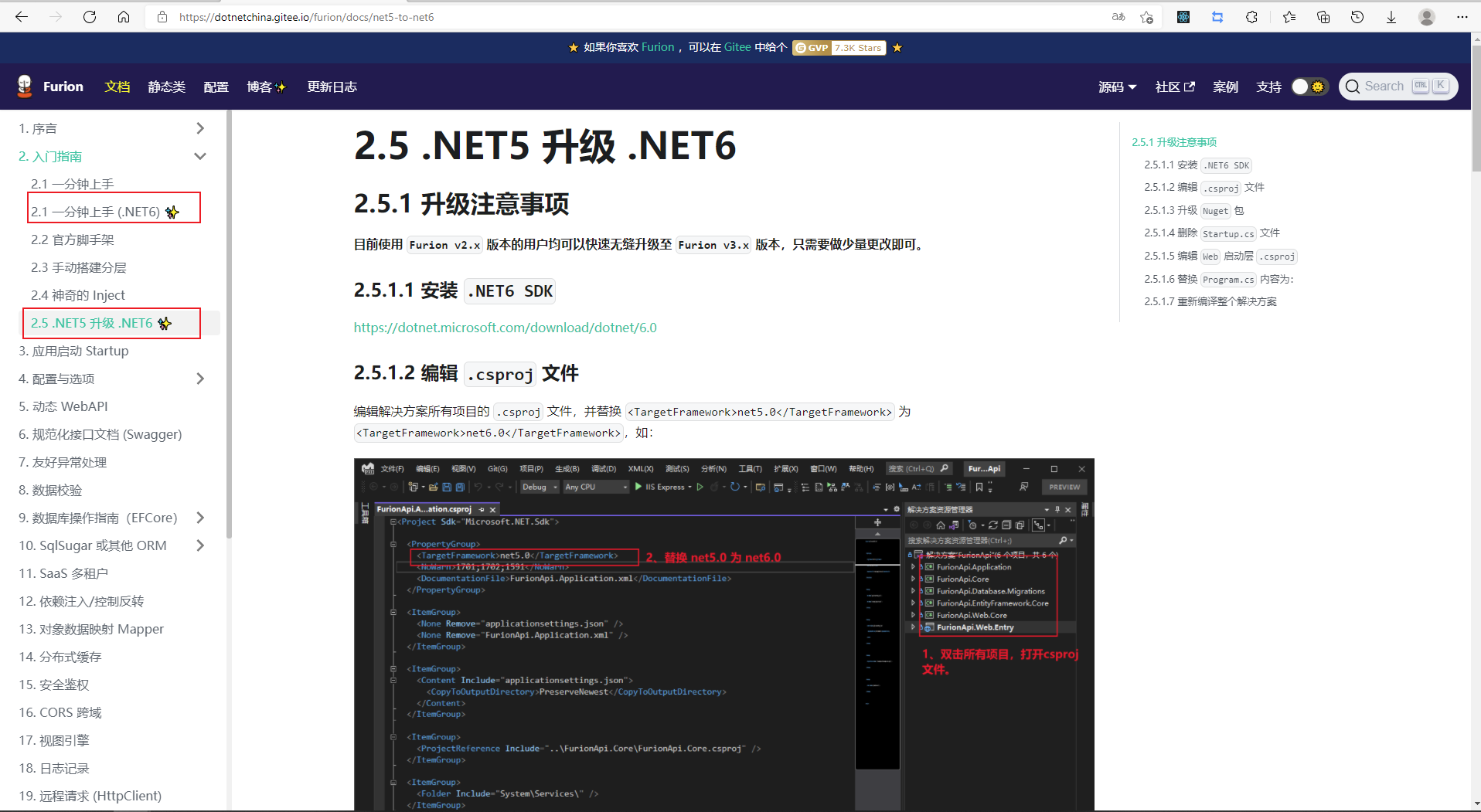Open the page translate option

coord(1118,17)
